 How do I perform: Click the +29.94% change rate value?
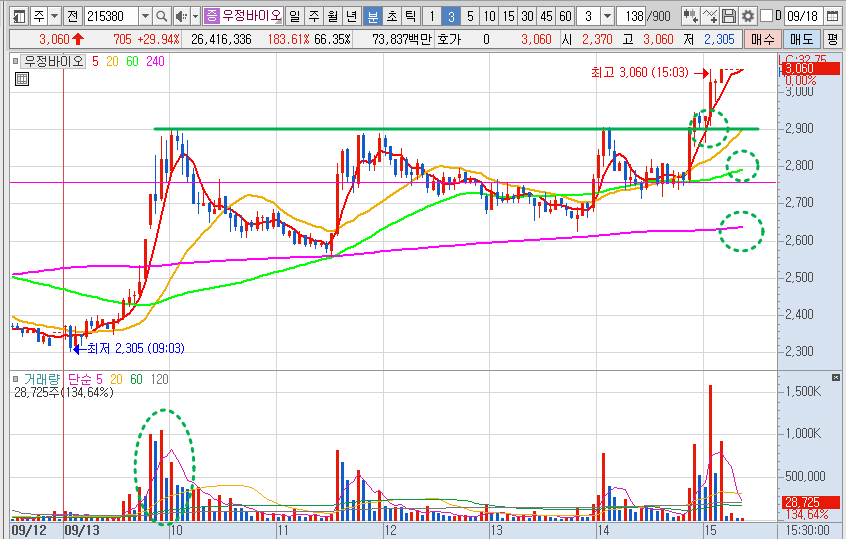[x=159, y=39]
